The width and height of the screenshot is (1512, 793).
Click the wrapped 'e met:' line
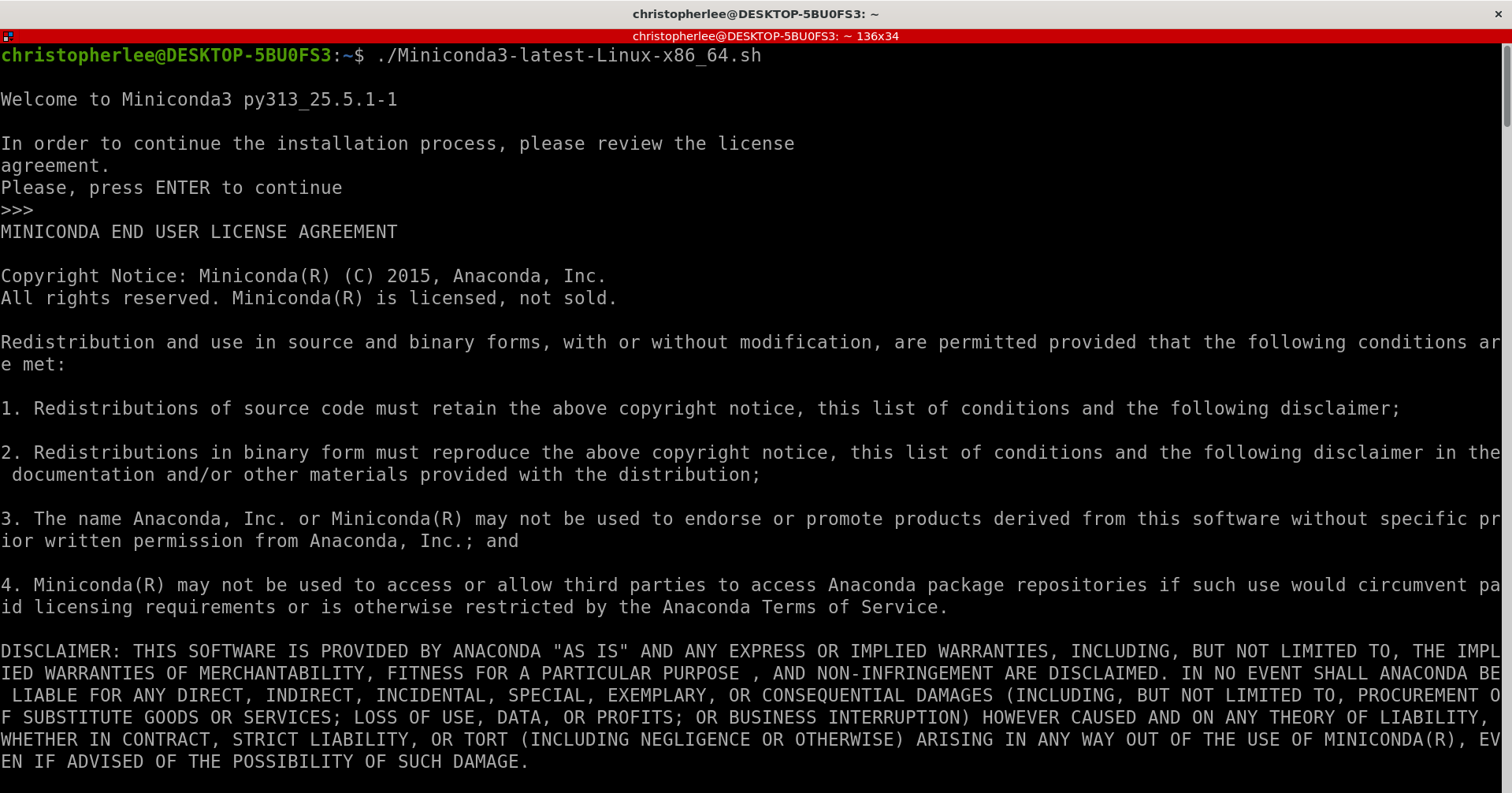(33, 364)
